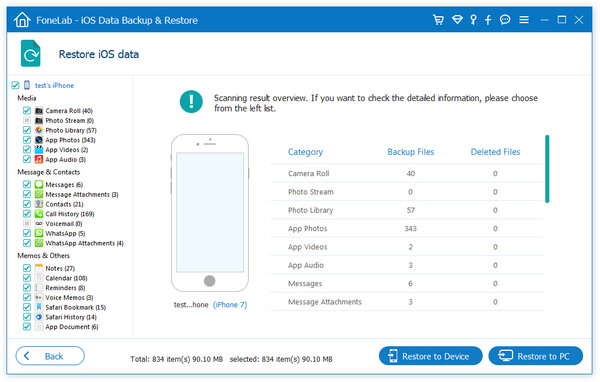Open the hamburger menu icon
Screen dimensions: 600x382
tap(524, 20)
